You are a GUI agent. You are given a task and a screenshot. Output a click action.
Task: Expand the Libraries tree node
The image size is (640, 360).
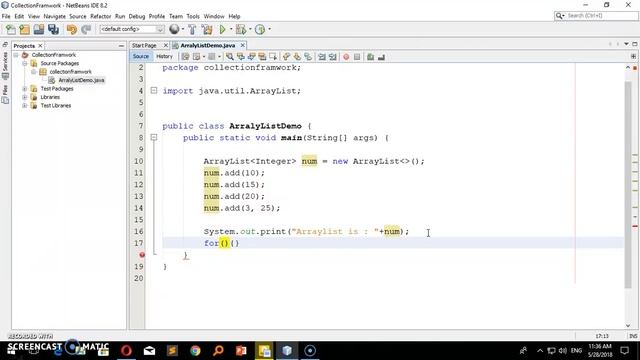tap(24, 97)
